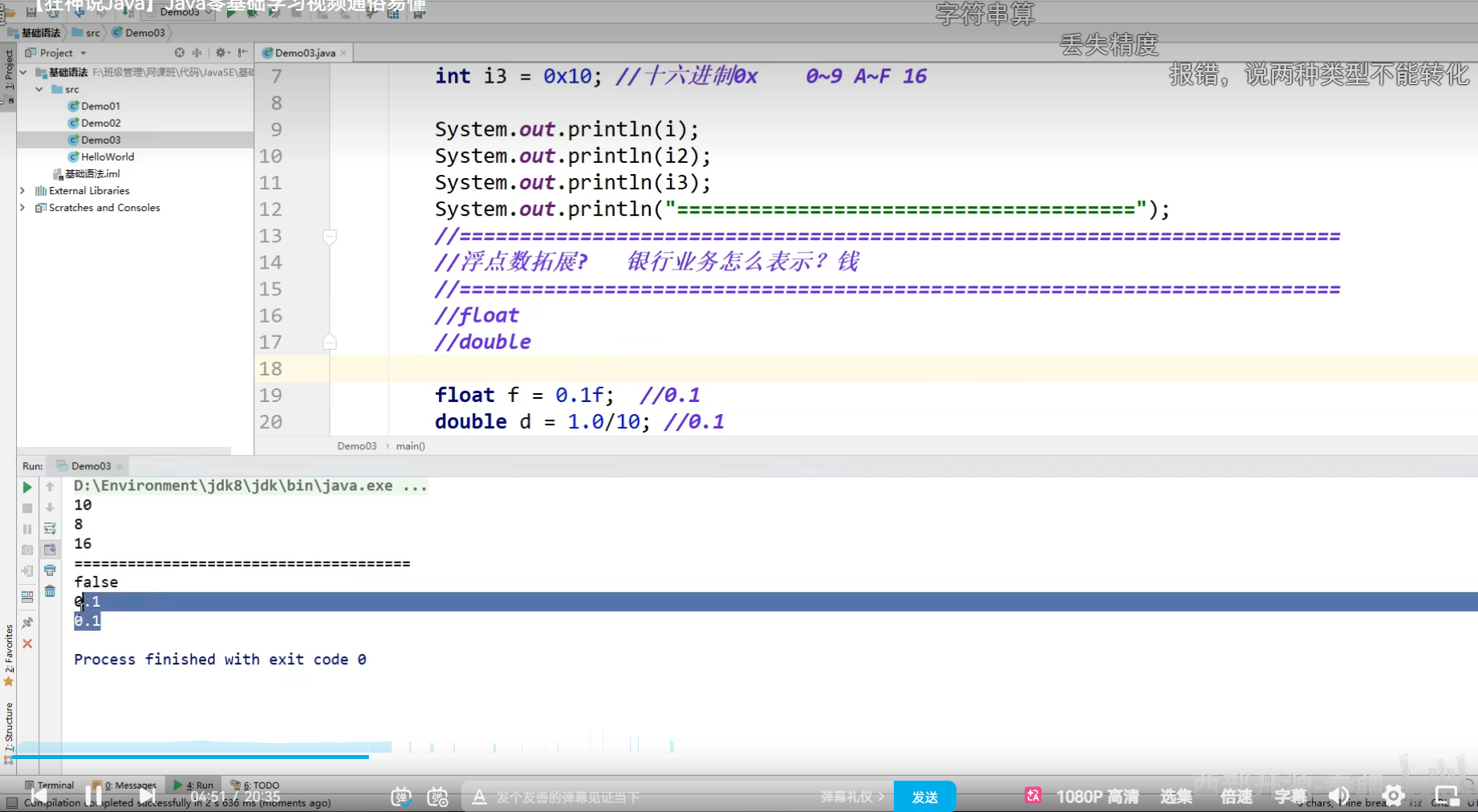
Task: Open the Terminal tool window
Action: [49, 786]
